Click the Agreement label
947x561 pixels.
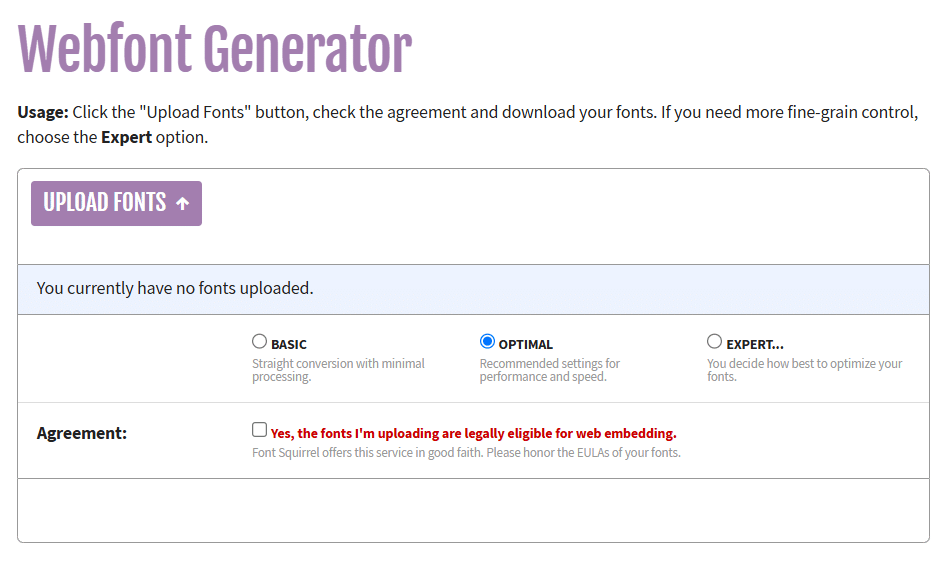pos(82,434)
